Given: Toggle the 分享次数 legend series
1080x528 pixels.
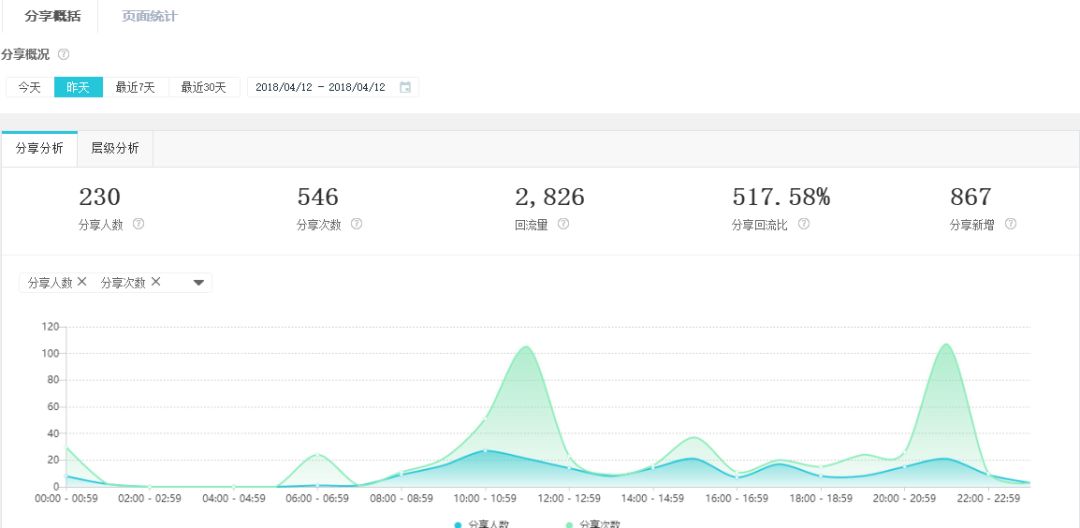Looking at the screenshot, I should tap(592, 524).
